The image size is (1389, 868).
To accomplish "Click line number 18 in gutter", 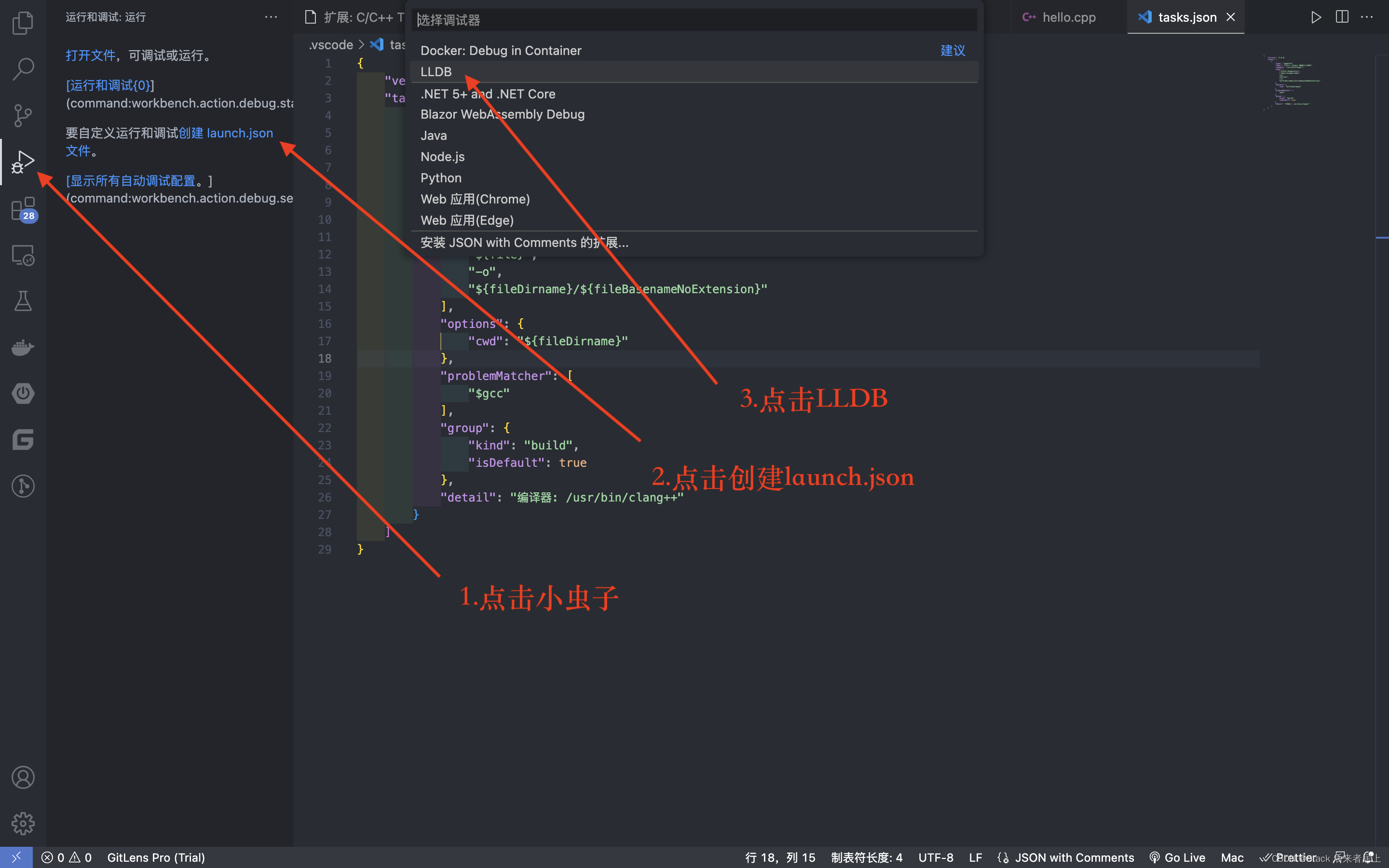I will 325,359.
